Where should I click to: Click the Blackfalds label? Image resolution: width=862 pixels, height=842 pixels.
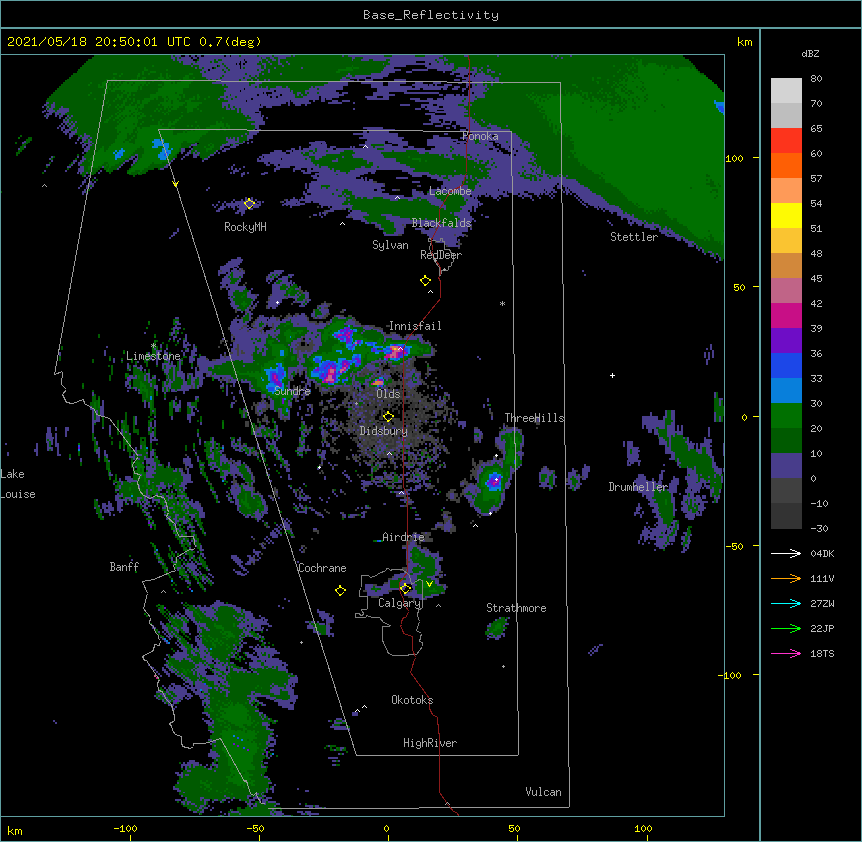(x=441, y=223)
